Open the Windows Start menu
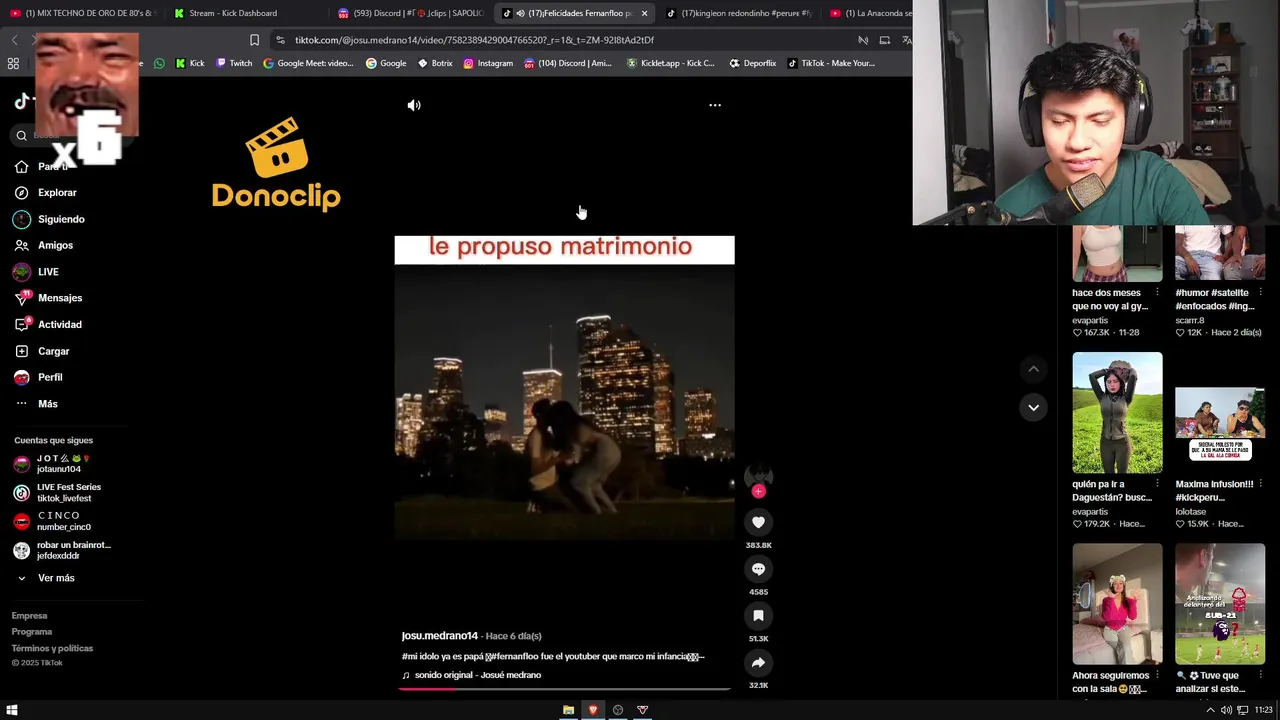The image size is (1280, 720). (x=12, y=710)
